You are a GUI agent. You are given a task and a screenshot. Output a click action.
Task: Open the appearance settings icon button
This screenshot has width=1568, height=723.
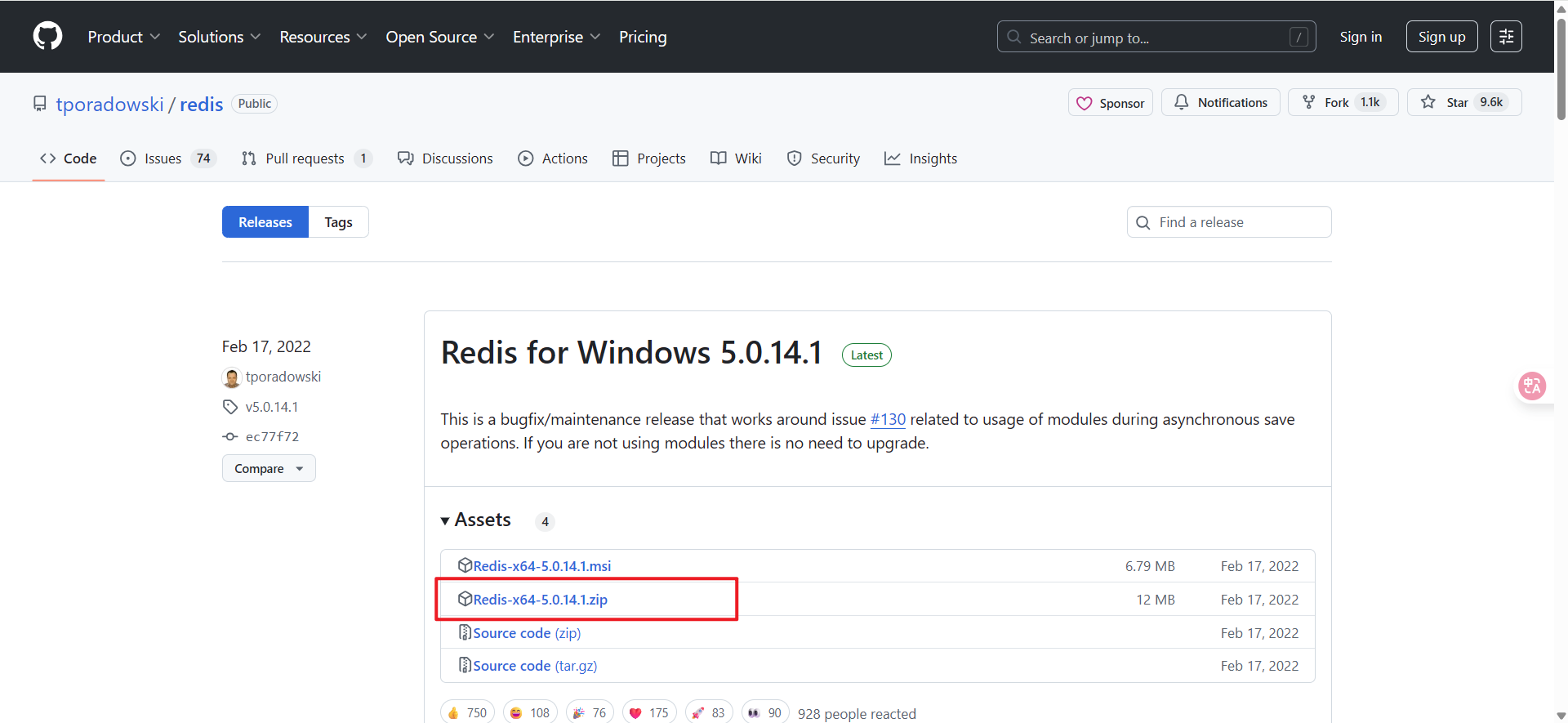coord(1506,37)
